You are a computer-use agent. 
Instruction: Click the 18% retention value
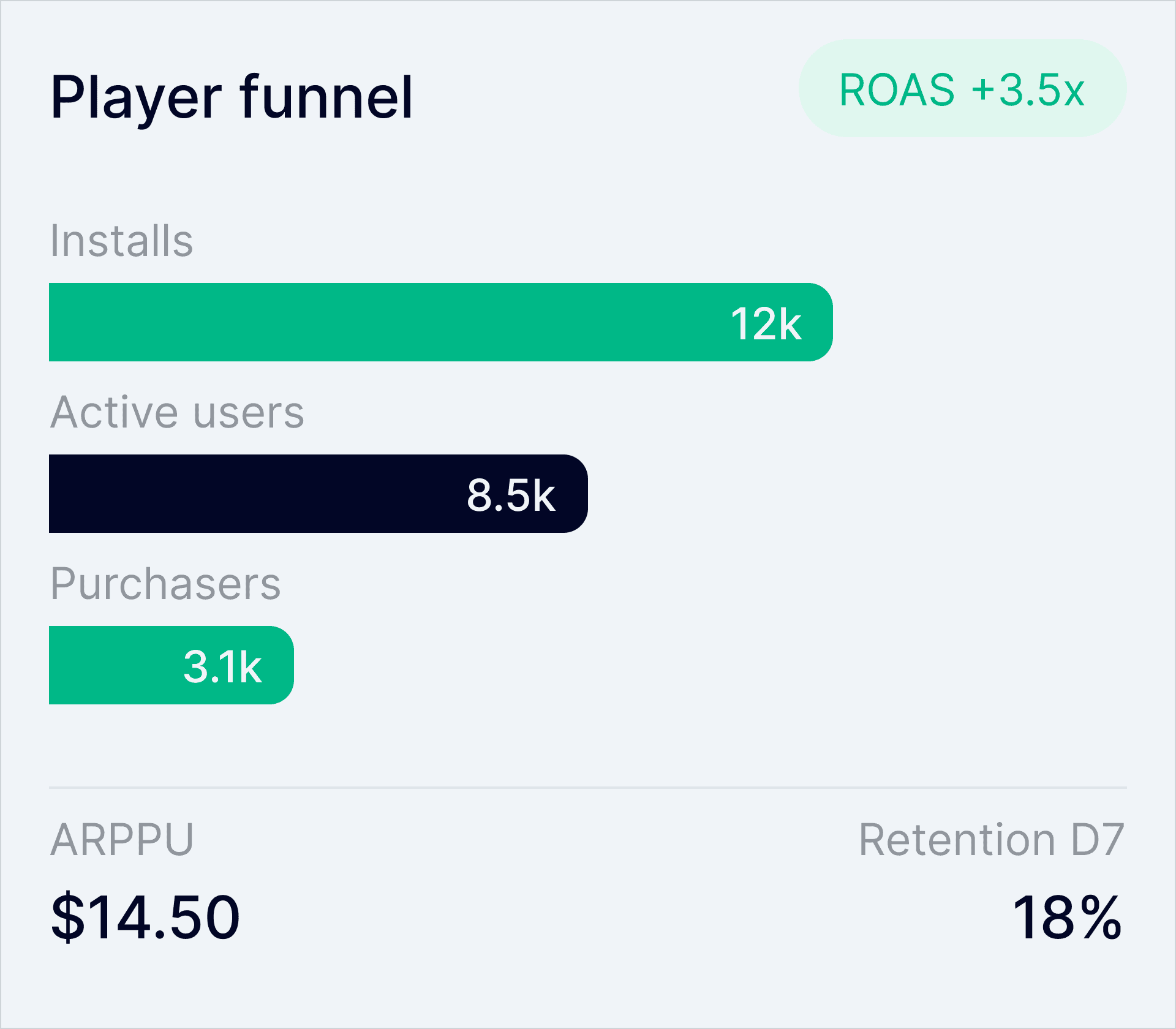tap(1066, 917)
